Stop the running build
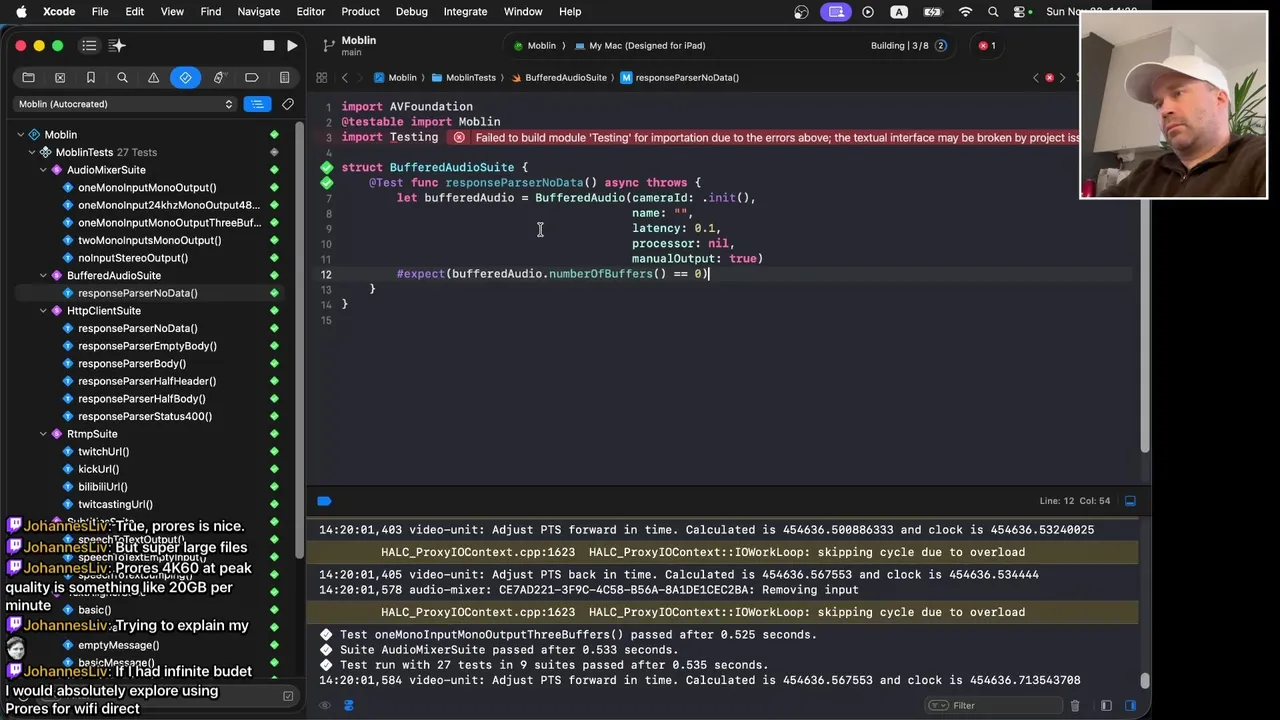This screenshot has height=720, width=1280. [268, 45]
